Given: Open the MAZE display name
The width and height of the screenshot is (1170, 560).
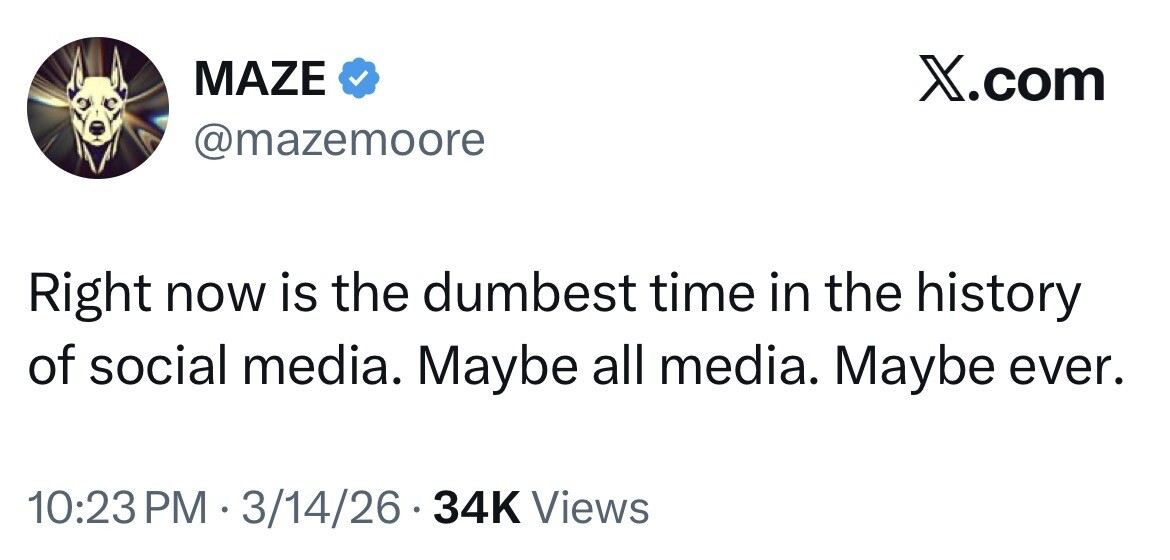Looking at the screenshot, I should point(260,78).
